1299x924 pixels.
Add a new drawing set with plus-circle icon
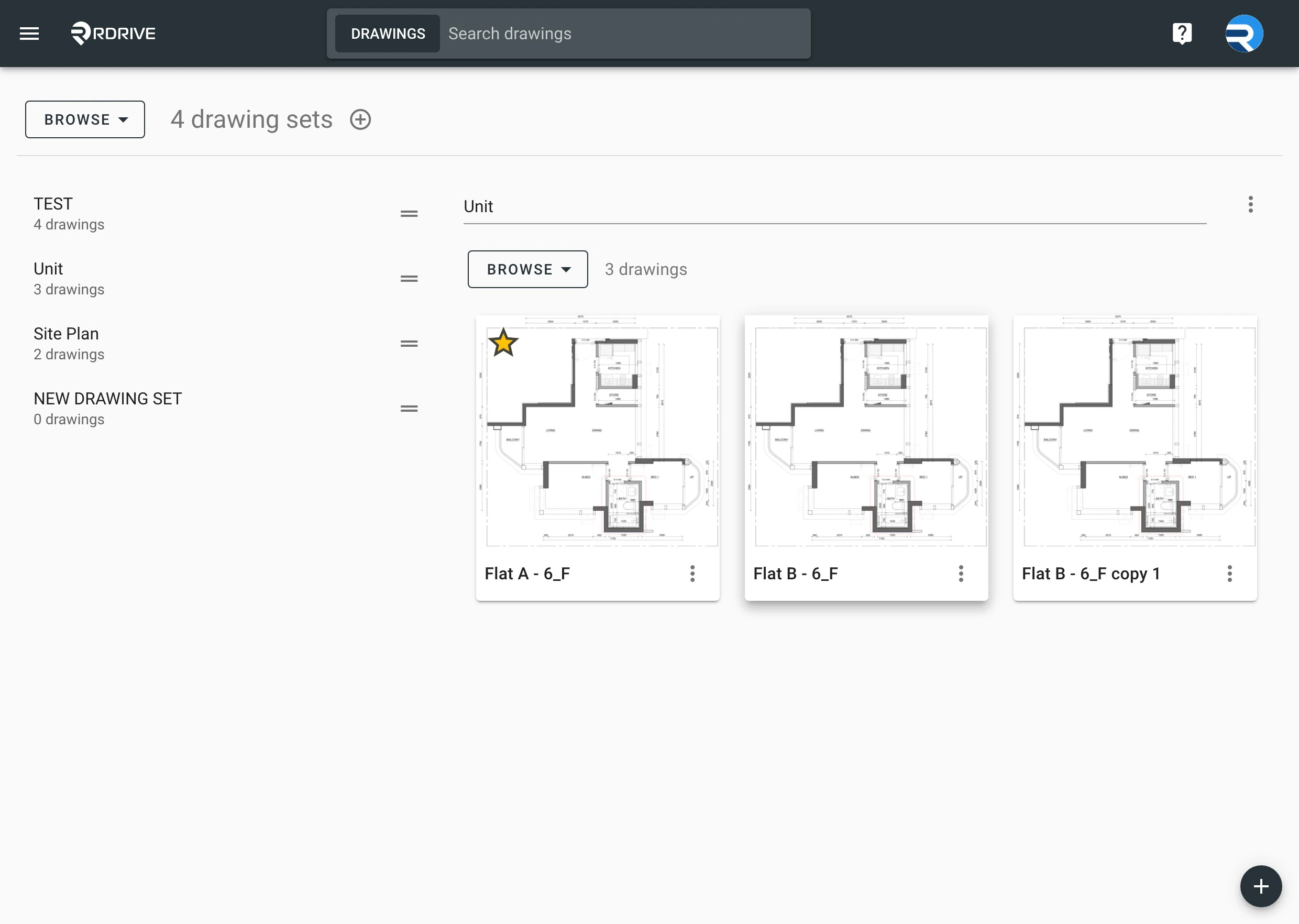(360, 119)
